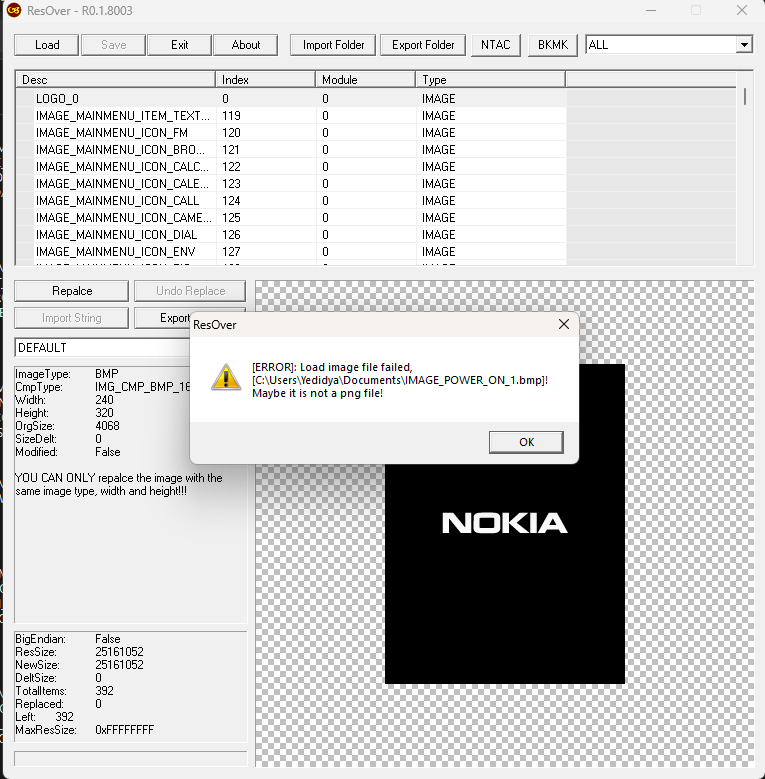
Task: Click the Nokia logo image preview
Action: (504, 523)
